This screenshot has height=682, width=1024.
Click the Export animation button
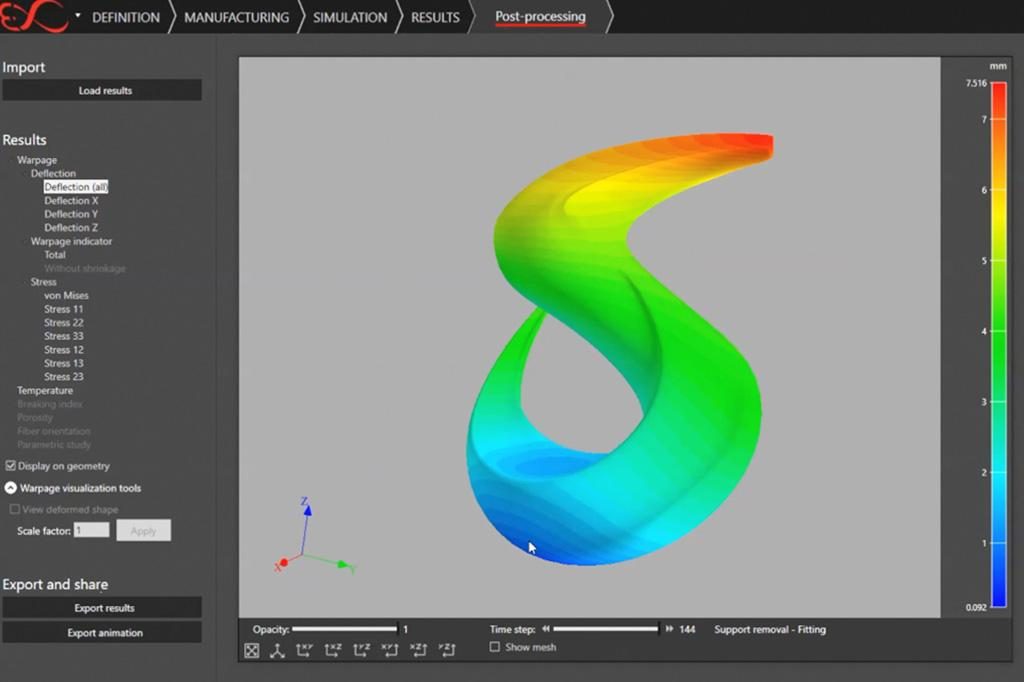(x=102, y=632)
